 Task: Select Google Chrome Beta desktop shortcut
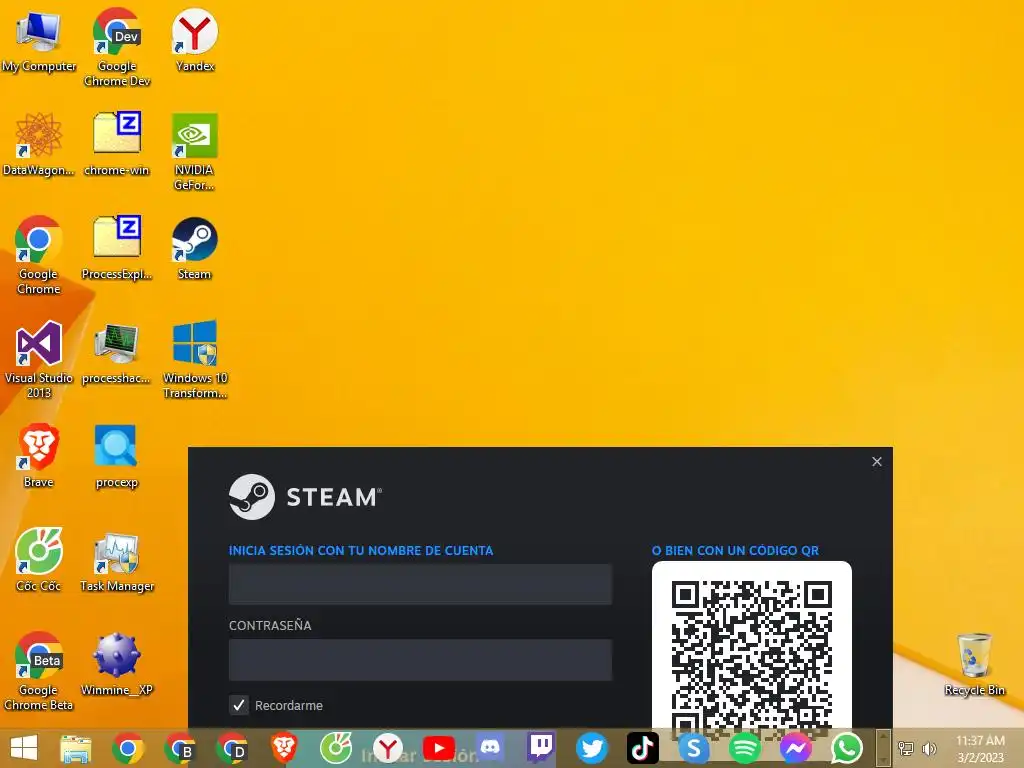39,671
